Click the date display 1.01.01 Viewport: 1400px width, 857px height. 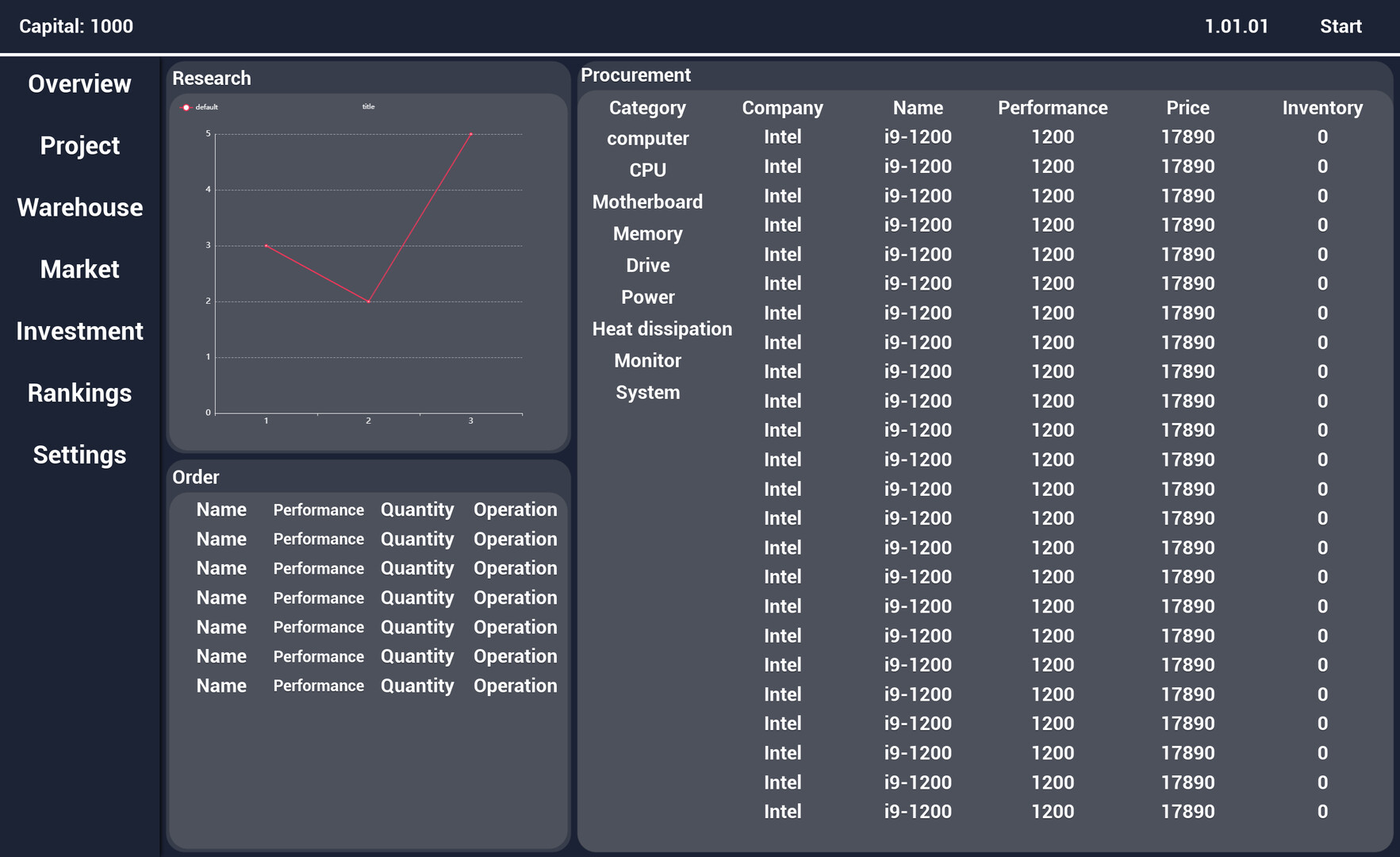1236,26
